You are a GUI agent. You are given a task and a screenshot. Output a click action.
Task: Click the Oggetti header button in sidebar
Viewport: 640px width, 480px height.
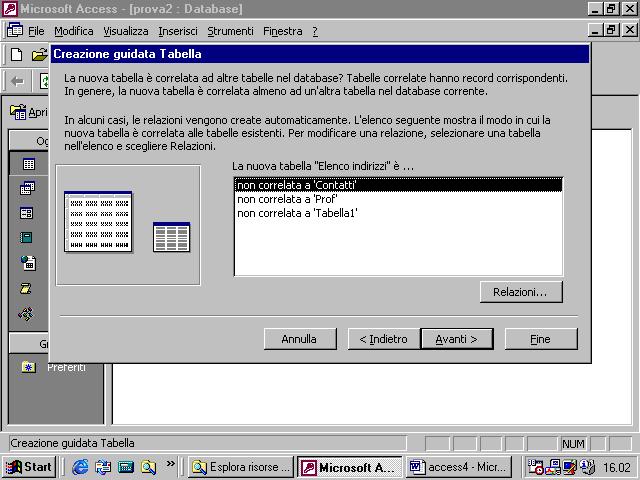[x=29, y=141]
